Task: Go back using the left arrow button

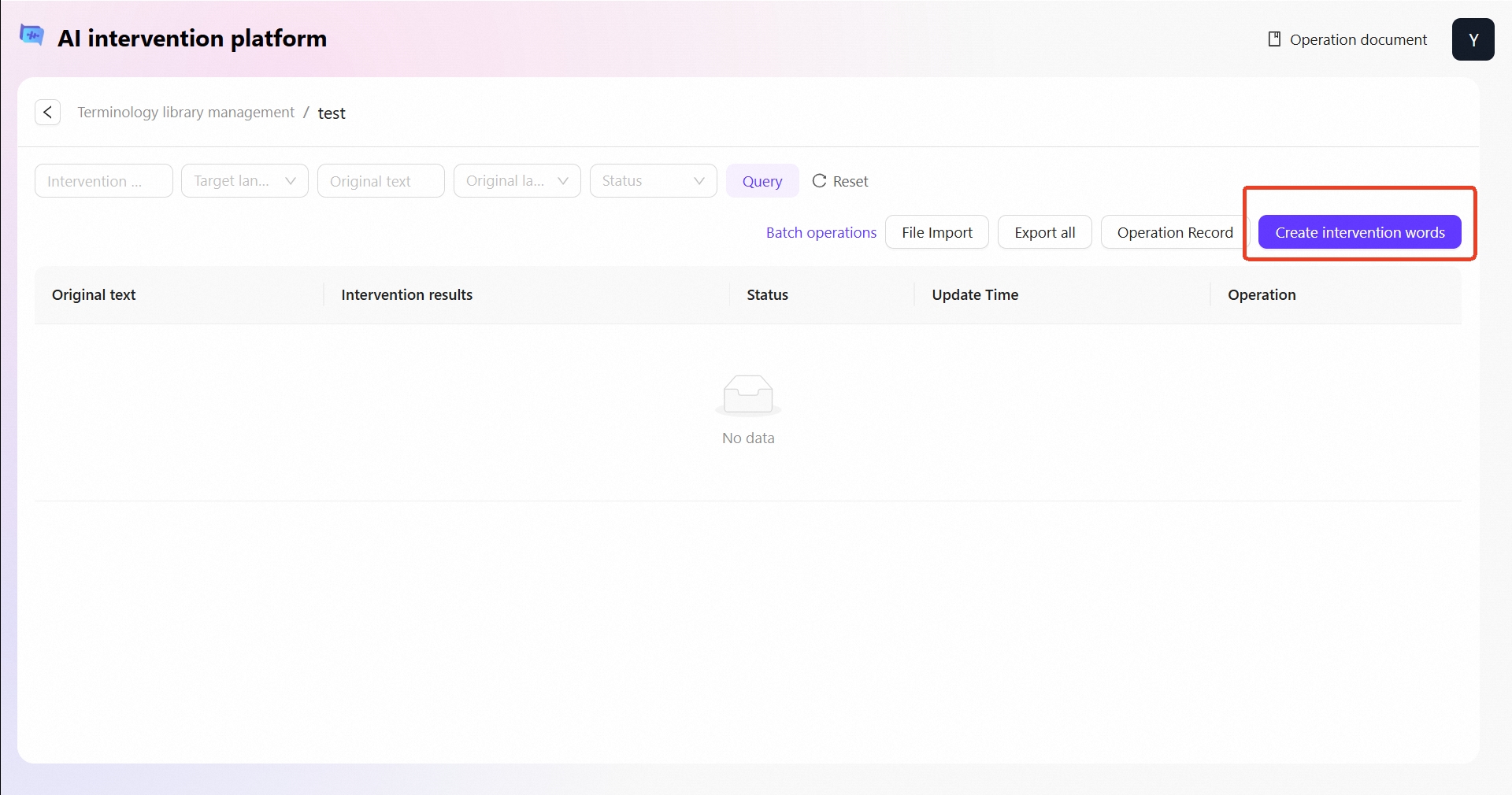Action: click(x=48, y=113)
